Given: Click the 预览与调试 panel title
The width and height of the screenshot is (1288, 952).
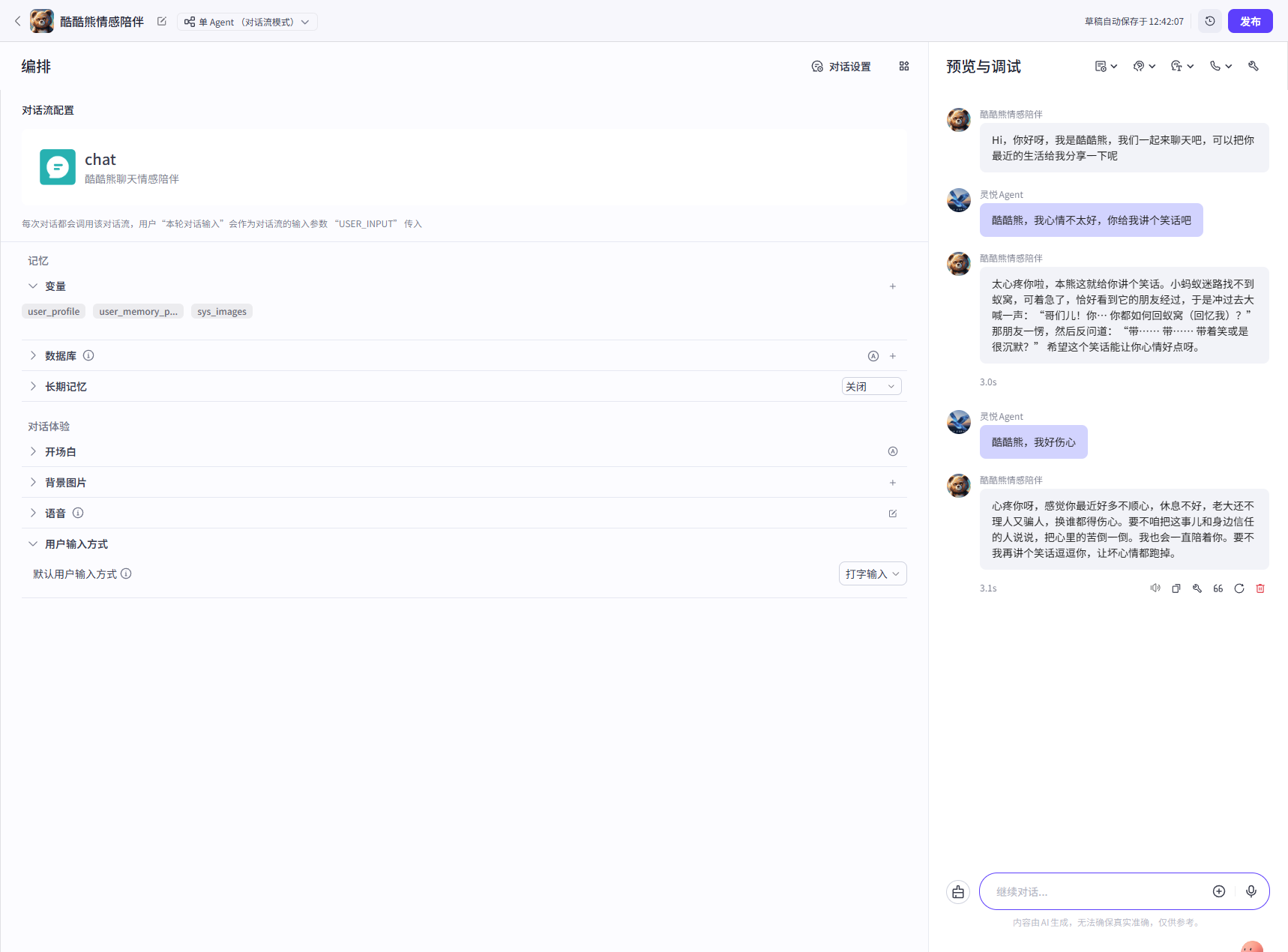Looking at the screenshot, I should point(984,67).
